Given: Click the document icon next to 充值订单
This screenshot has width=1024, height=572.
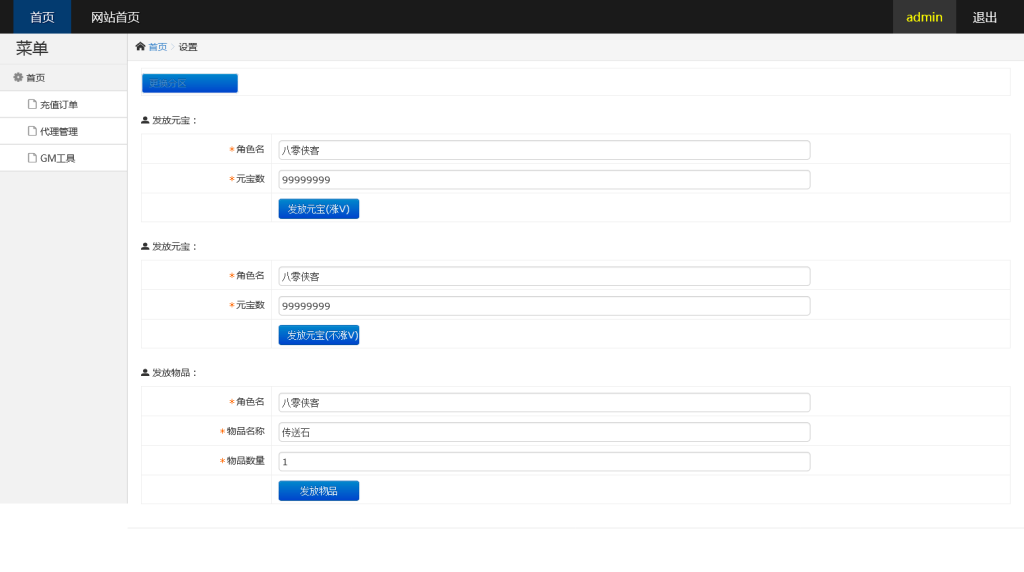Looking at the screenshot, I should pyautogui.click(x=32, y=104).
